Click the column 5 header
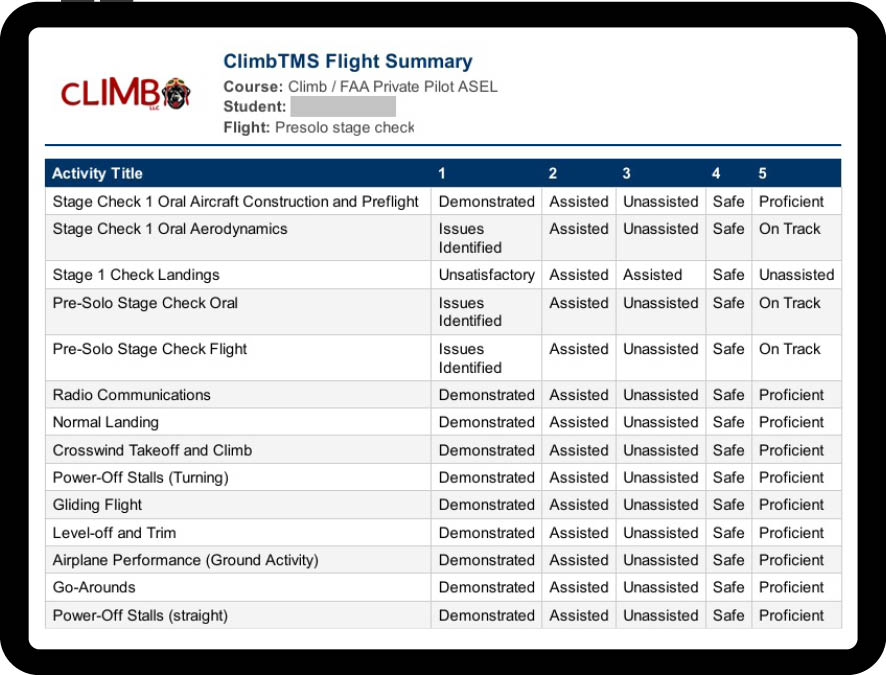The height and width of the screenshot is (675, 886). (762, 173)
